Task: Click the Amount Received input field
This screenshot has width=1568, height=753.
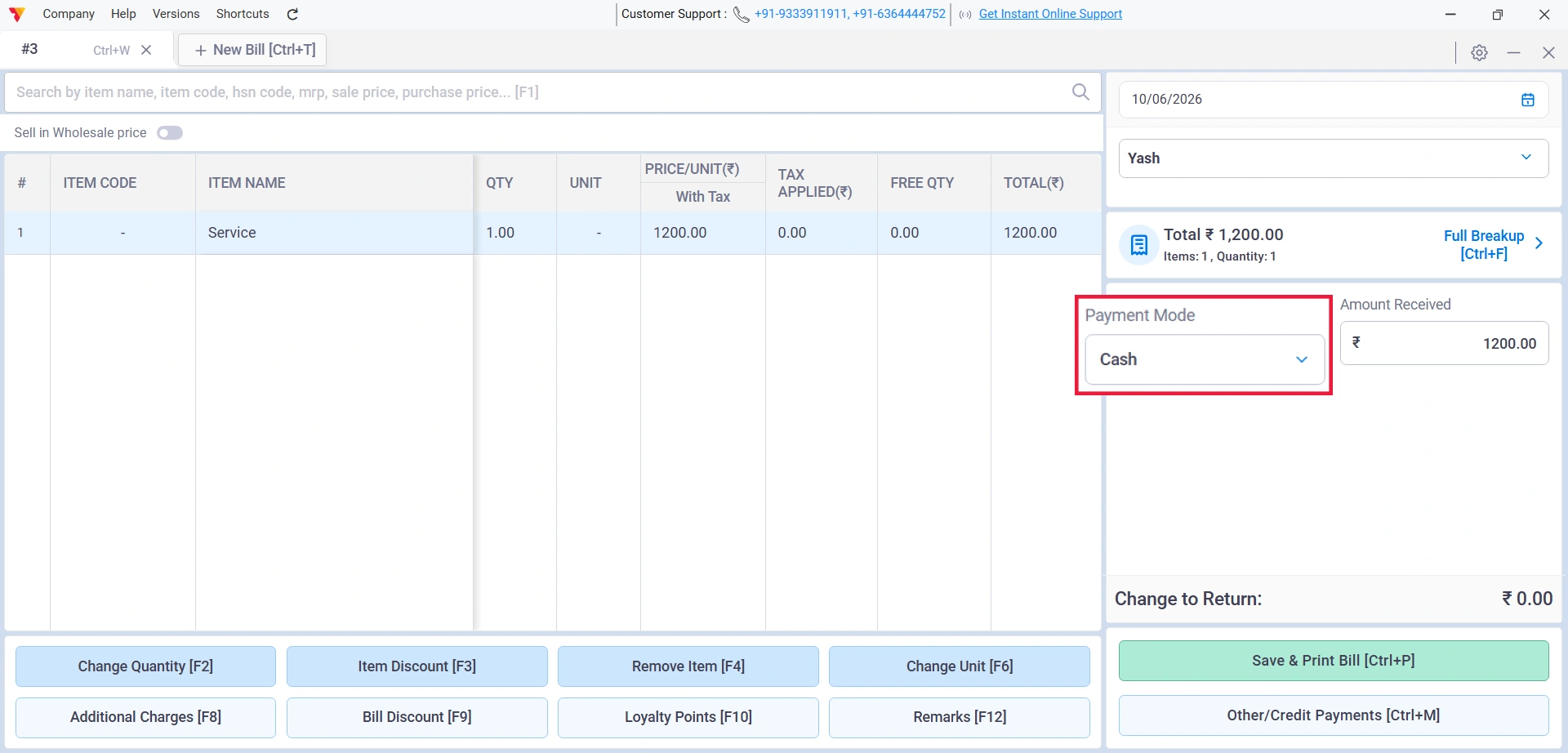Action: pos(1444,343)
